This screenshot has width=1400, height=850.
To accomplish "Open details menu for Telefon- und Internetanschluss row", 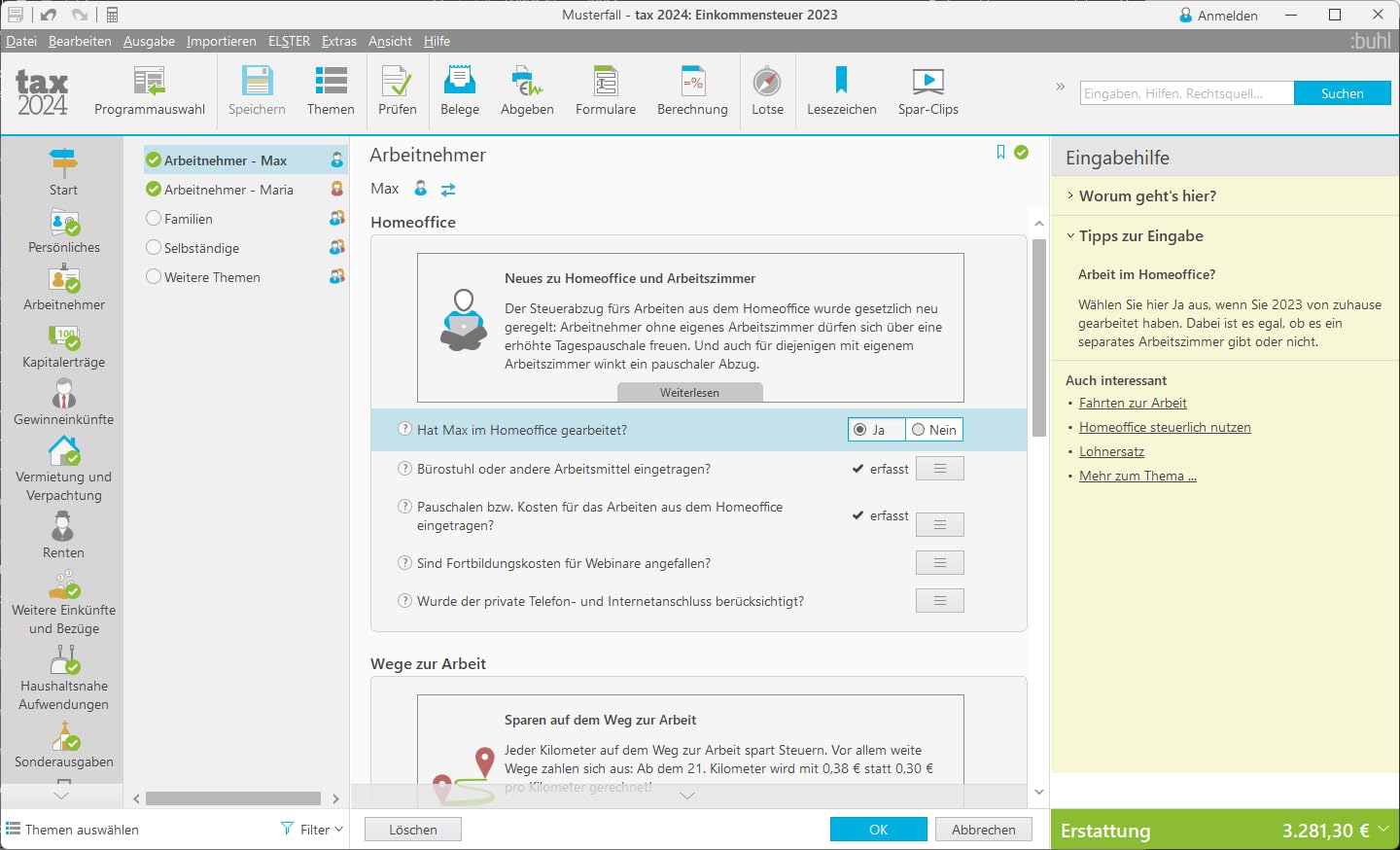I will pos(940,601).
